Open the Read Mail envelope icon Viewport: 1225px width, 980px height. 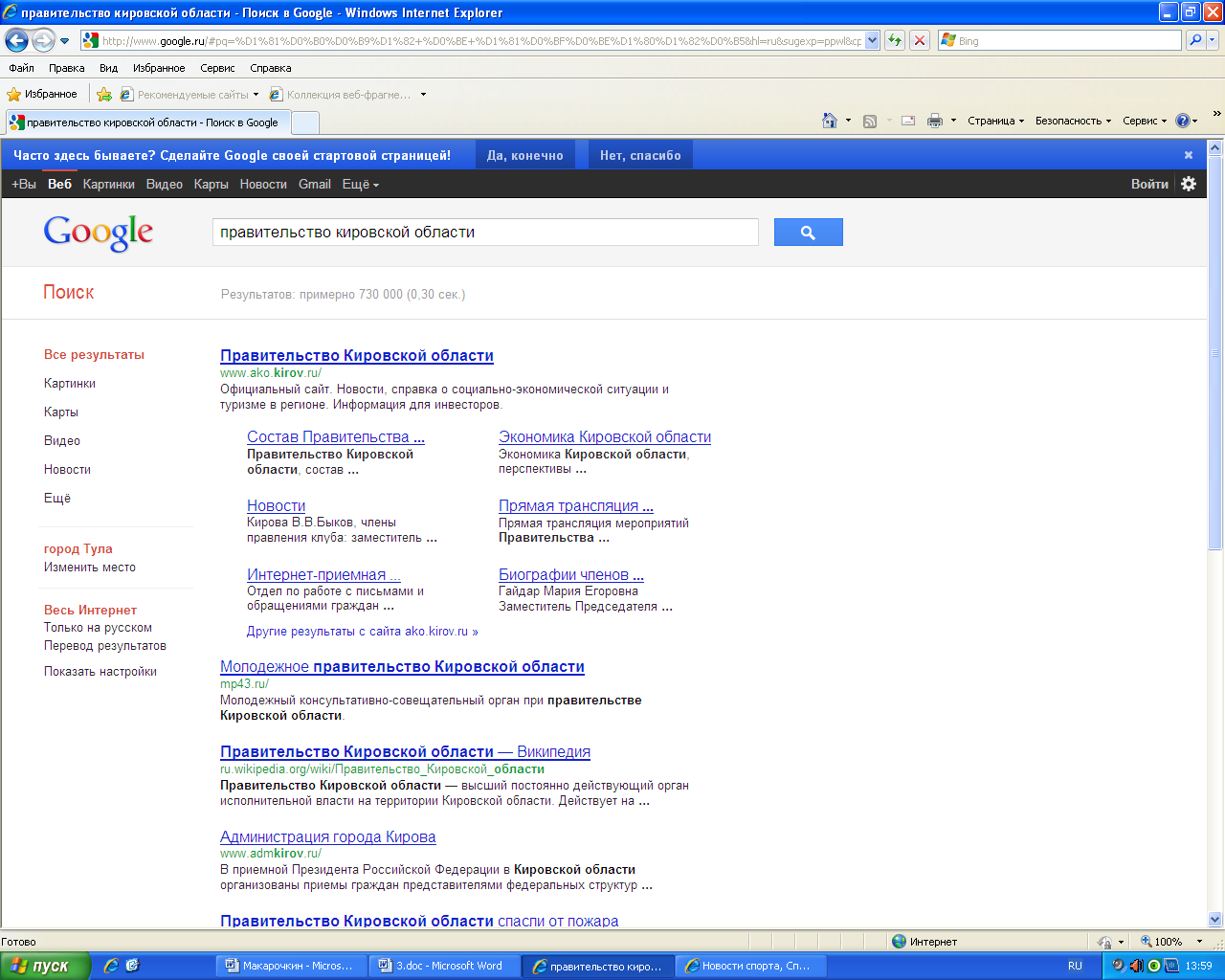(908, 121)
